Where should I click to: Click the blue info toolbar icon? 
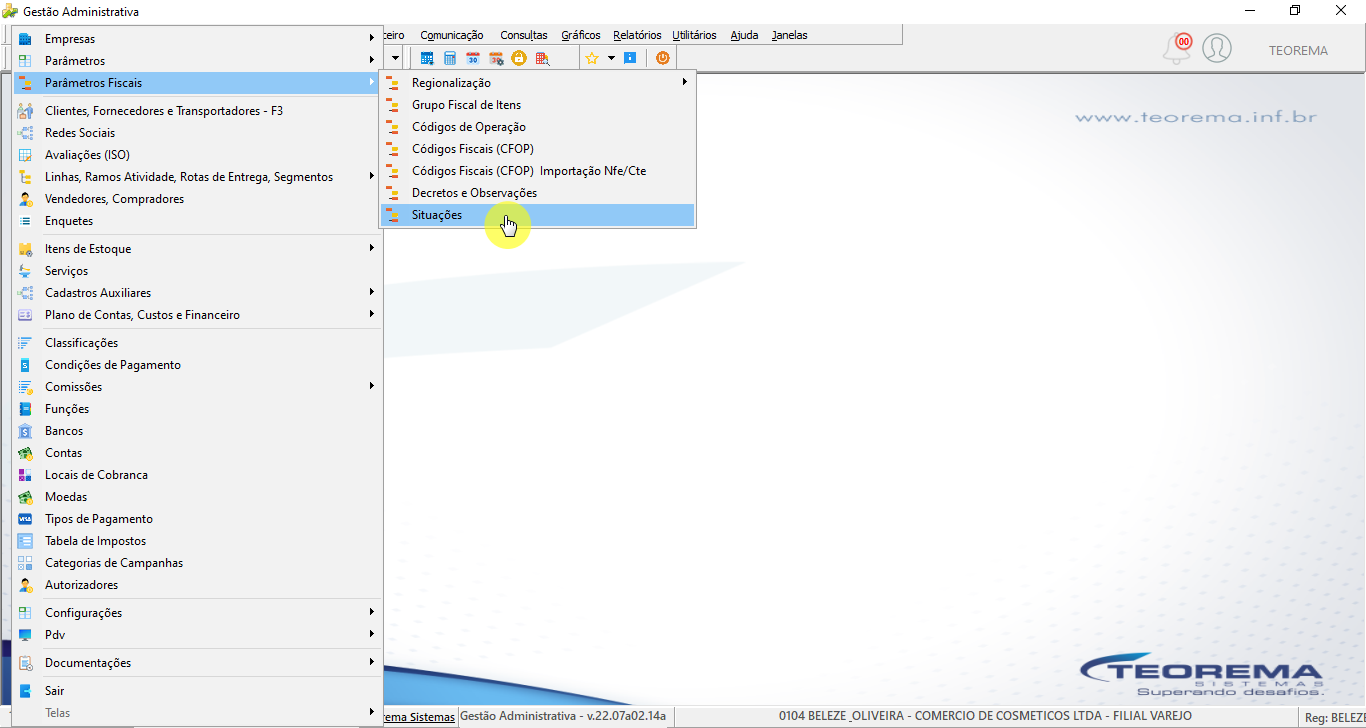point(630,58)
